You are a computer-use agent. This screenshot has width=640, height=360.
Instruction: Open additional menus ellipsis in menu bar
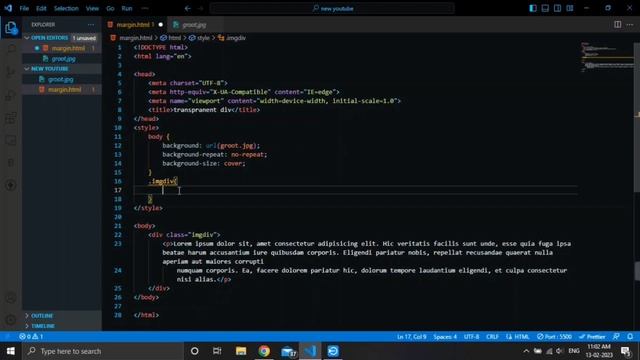point(145,8)
